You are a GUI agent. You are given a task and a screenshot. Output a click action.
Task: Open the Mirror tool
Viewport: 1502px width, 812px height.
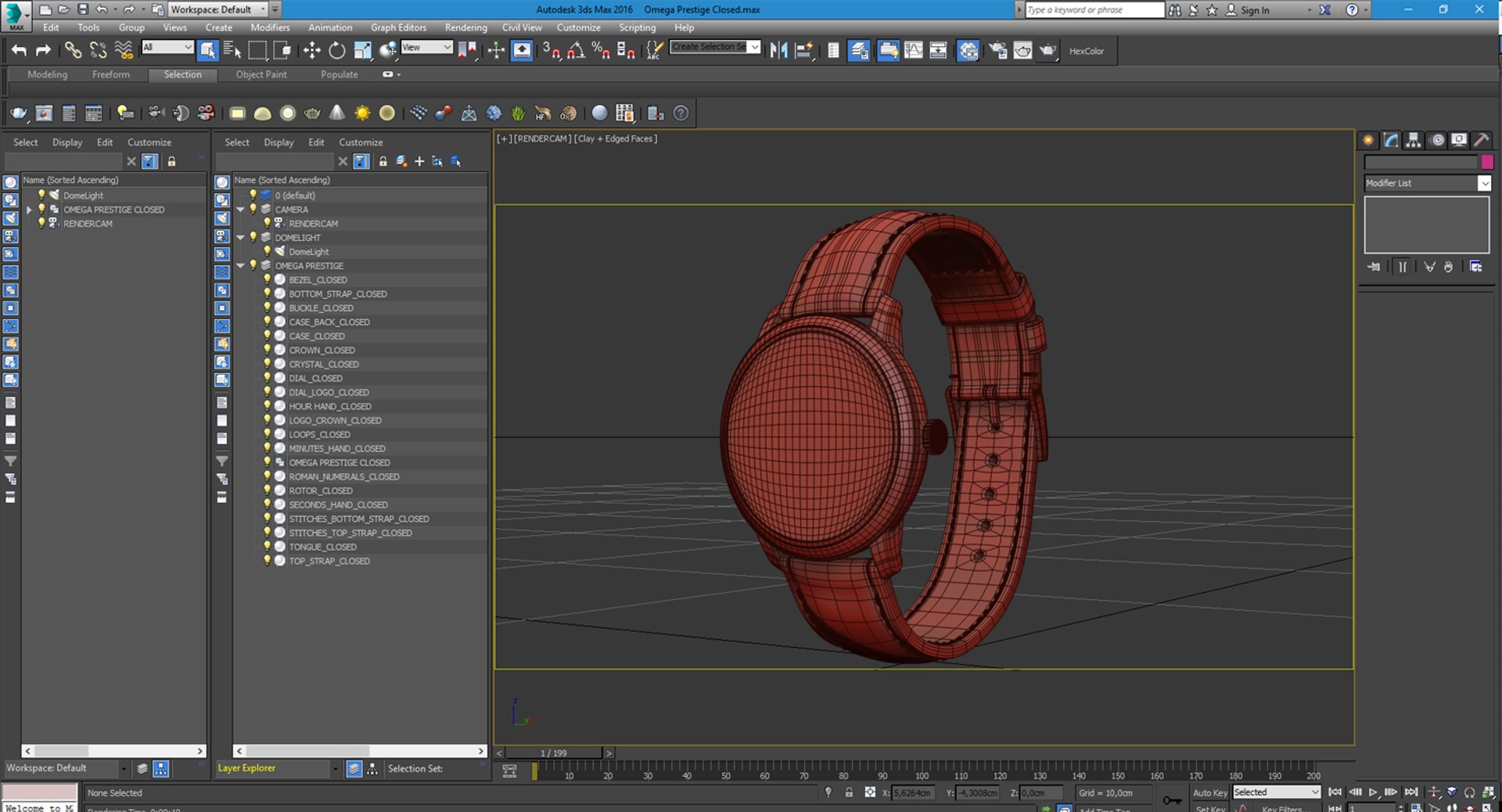(778, 51)
